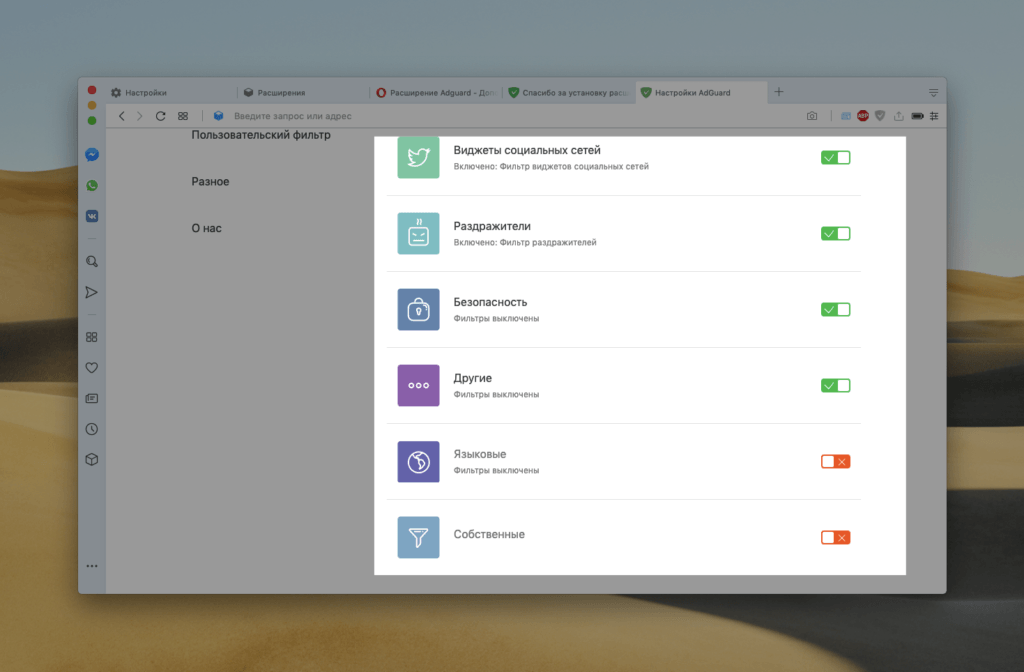
Task: Go forward with the toolbar arrow
Action: pos(140,116)
